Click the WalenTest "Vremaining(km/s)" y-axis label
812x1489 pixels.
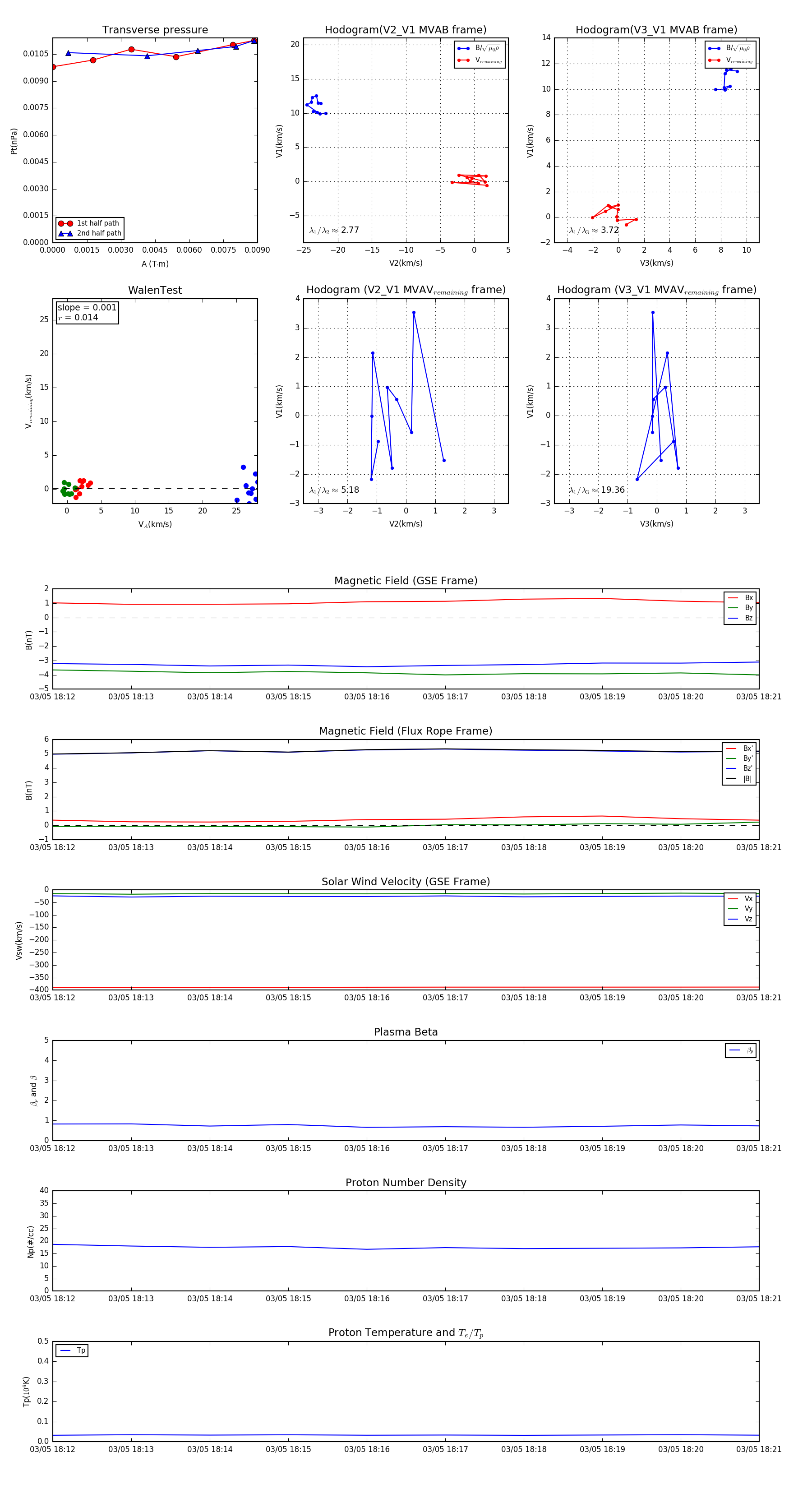click(x=28, y=401)
